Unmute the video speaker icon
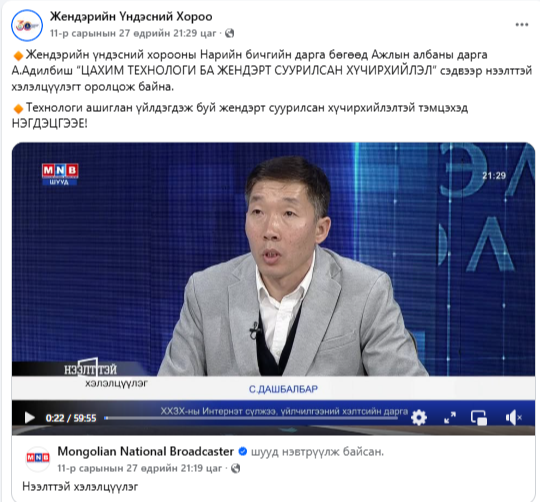 514,418
